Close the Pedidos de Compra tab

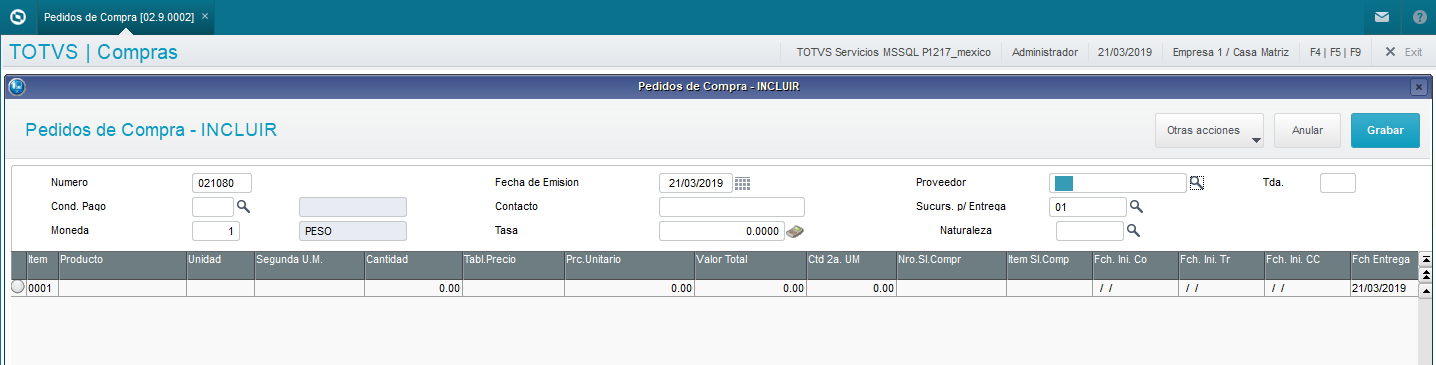(205, 17)
